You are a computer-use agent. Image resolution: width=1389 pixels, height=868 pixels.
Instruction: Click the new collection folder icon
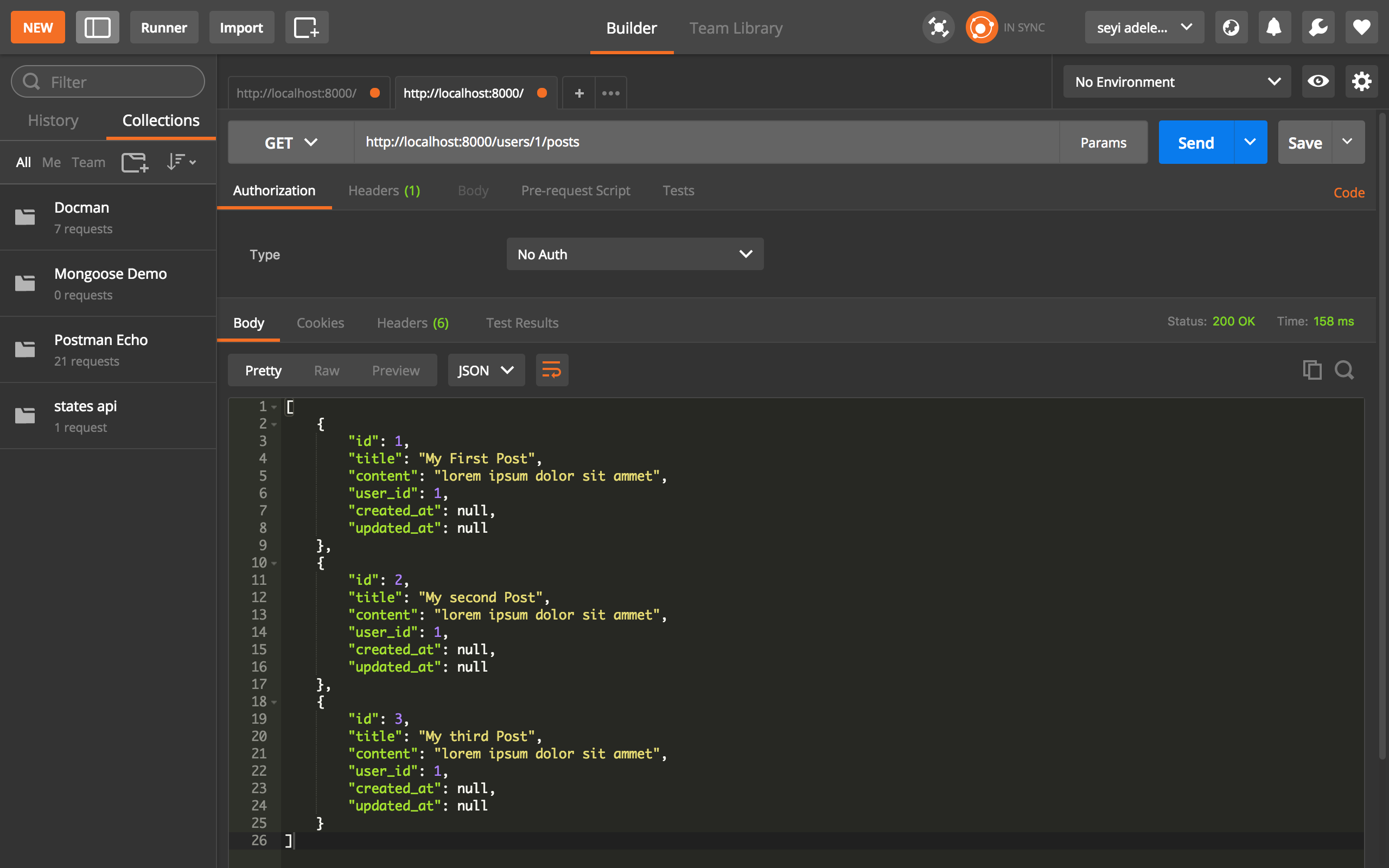click(x=135, y=162)
